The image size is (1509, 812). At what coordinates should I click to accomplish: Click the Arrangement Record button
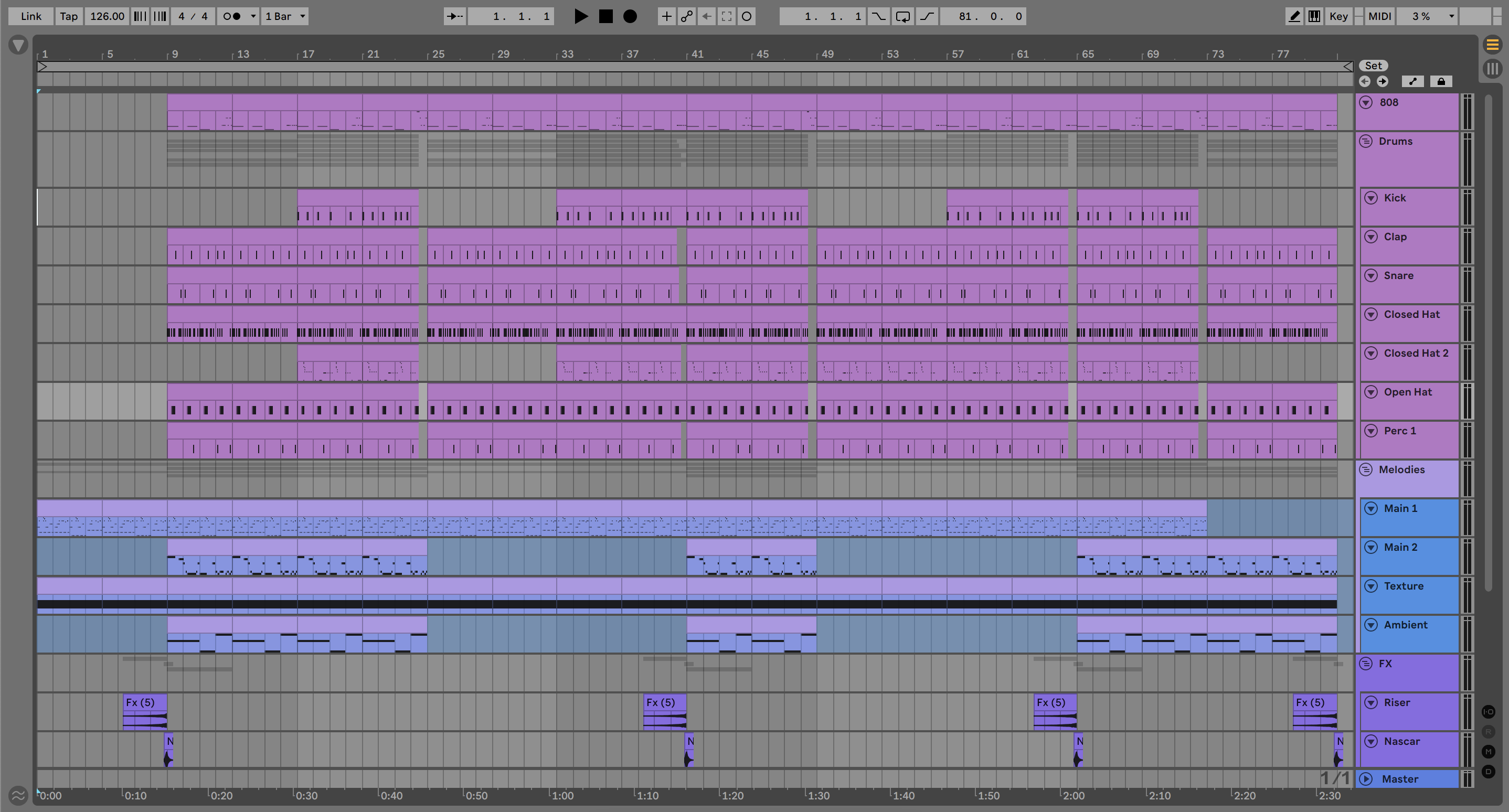[630, 16]
